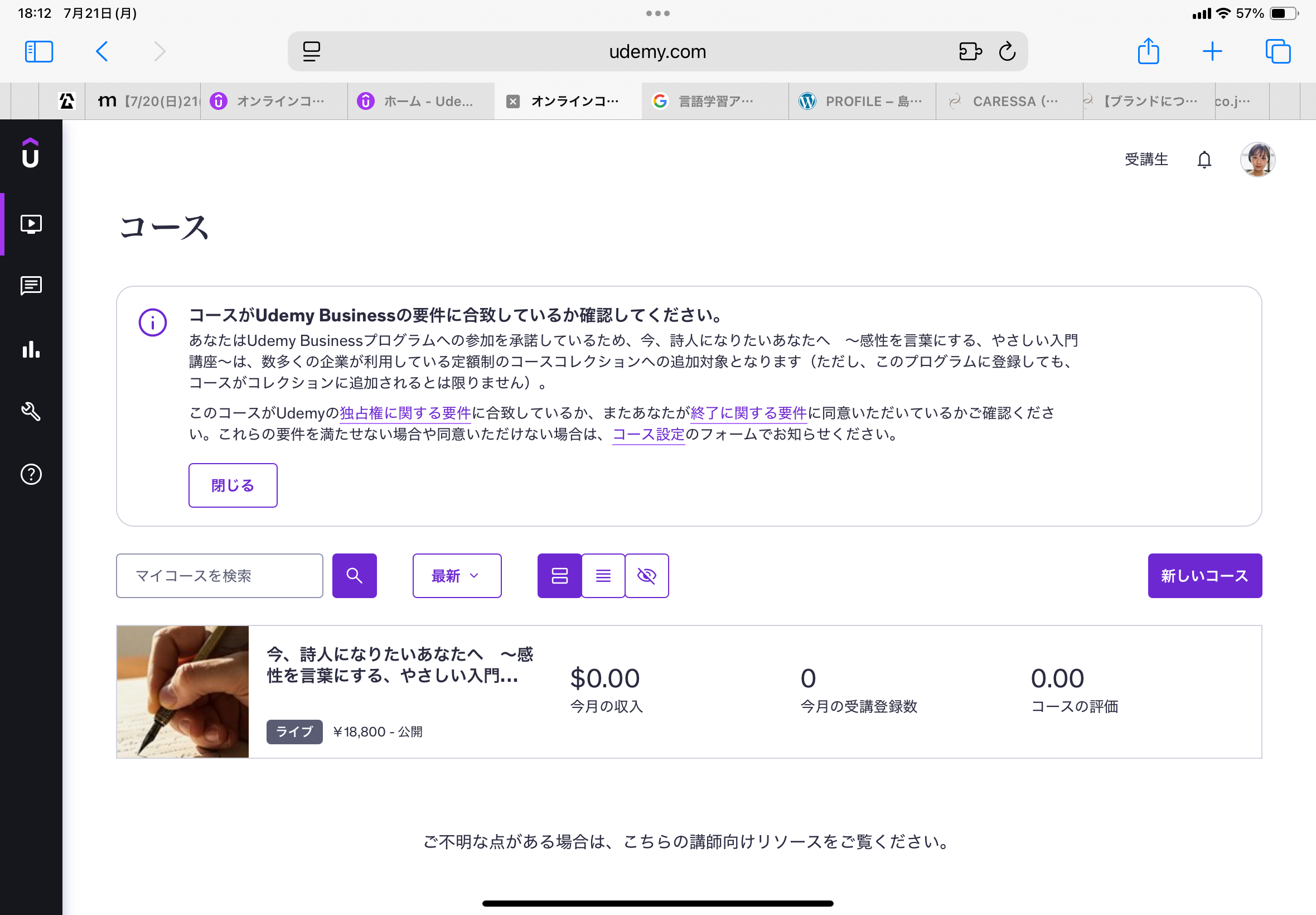Open the 最新 sort dropdown

456,576
